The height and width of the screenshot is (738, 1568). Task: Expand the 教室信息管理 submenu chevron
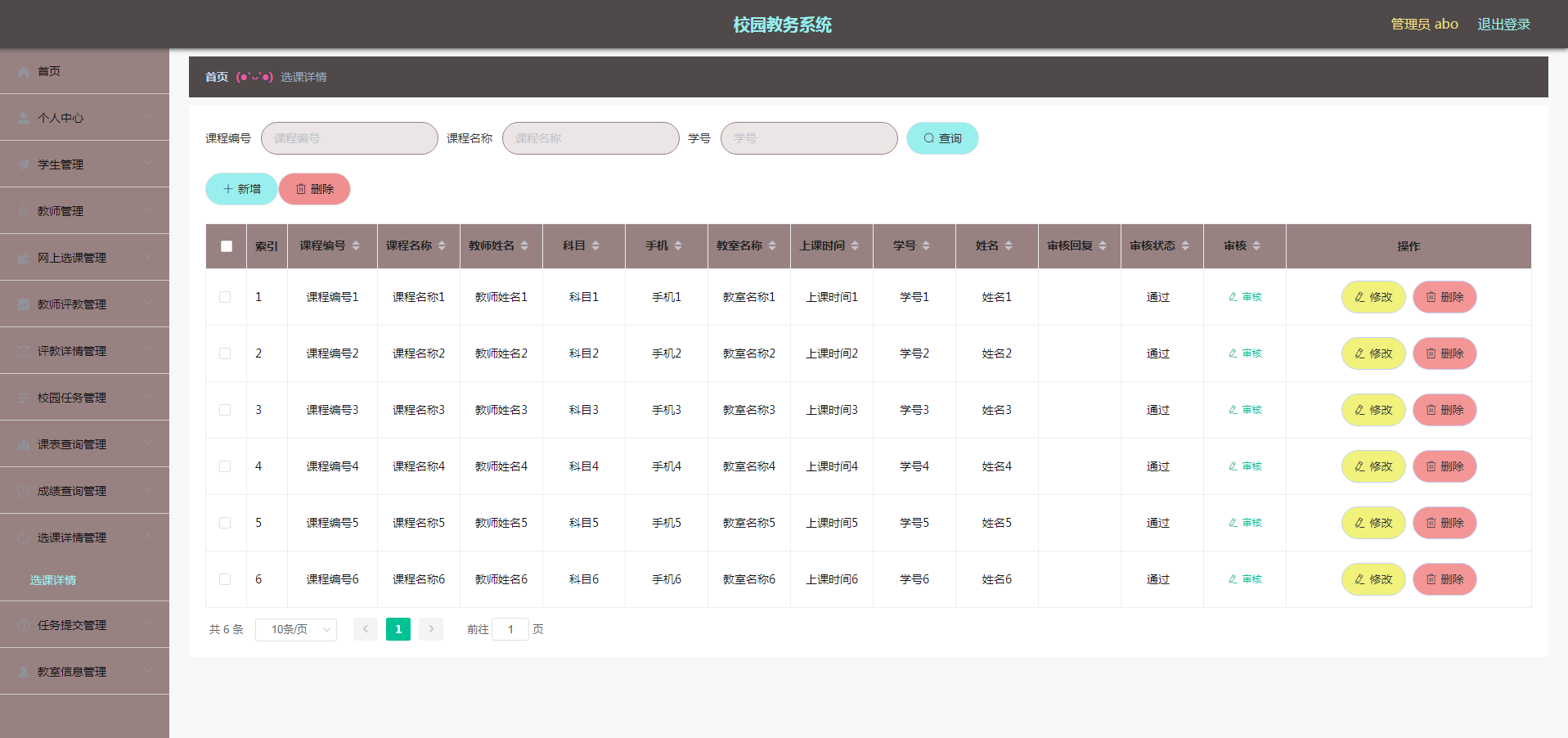[x=148, y=671]
